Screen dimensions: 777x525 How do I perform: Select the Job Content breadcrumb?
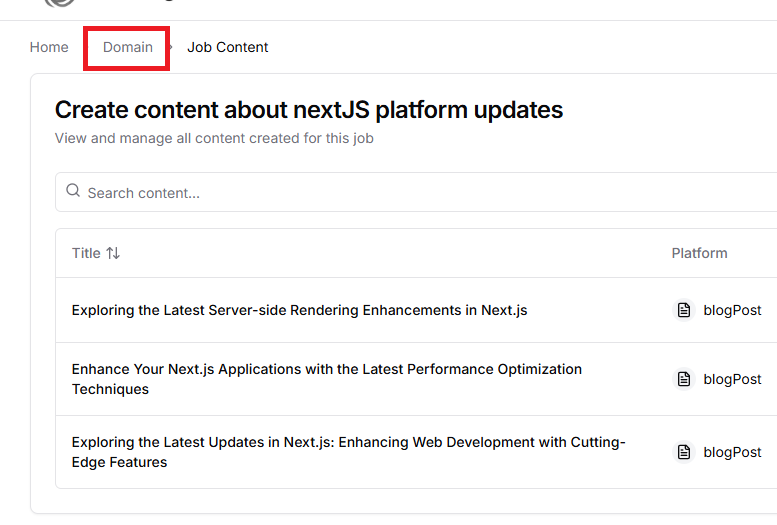pyautogui.click(x=227, y=47)
